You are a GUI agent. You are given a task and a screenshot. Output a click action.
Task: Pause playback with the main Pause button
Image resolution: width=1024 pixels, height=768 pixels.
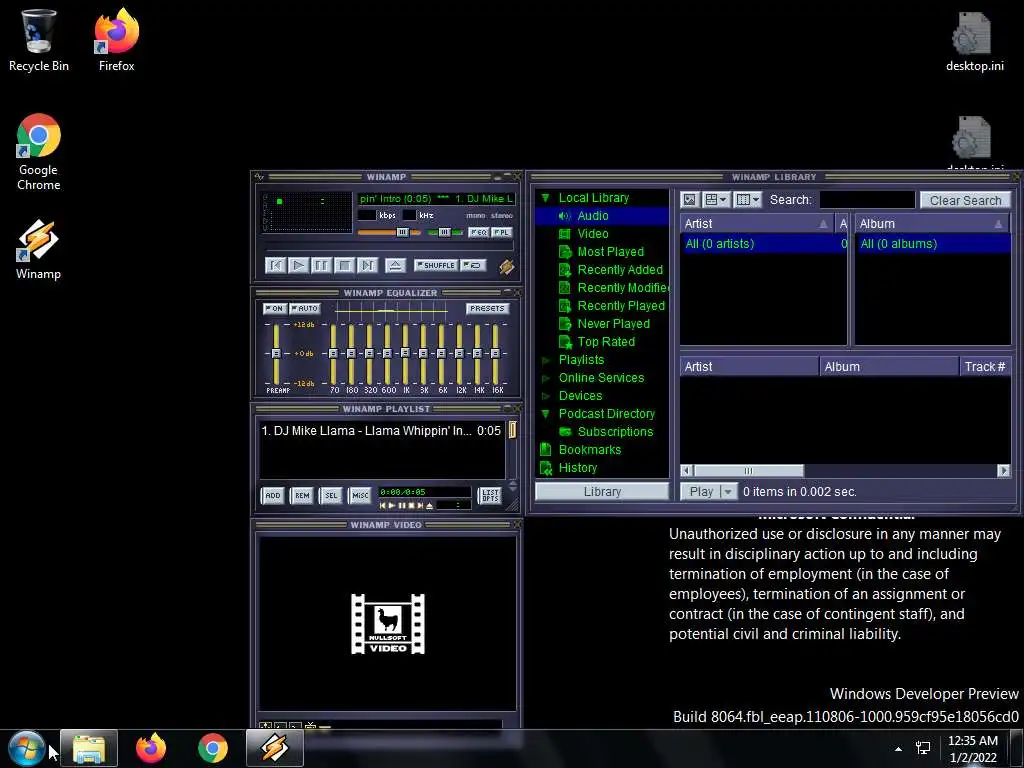321,265
